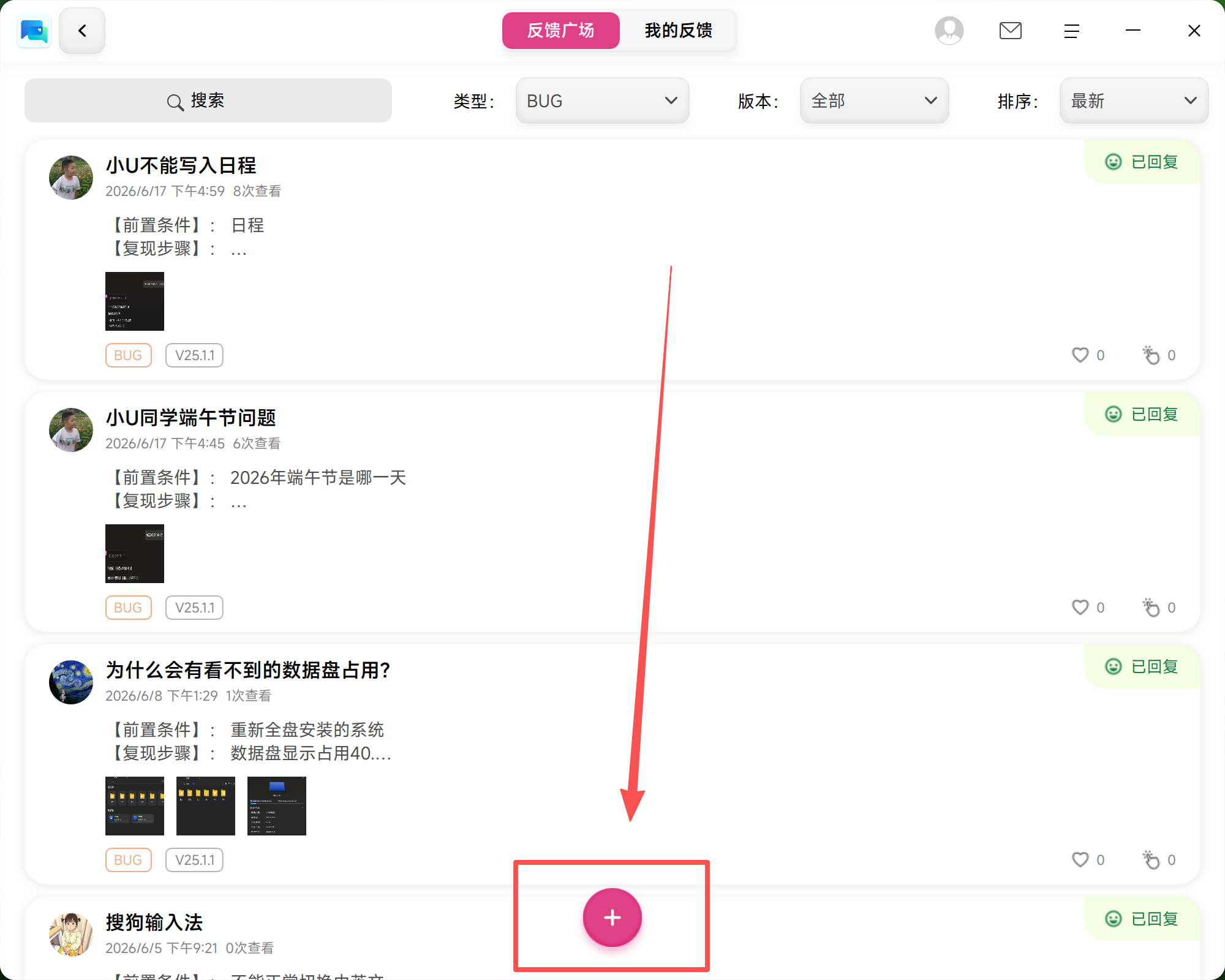Open the mail messages icon
1225x980 pixels.
click(x=1010, y=31)
